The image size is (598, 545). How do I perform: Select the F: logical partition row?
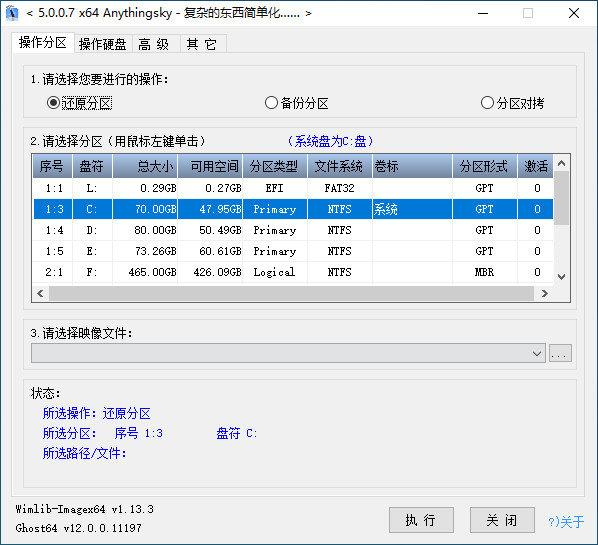pos(293,272)
